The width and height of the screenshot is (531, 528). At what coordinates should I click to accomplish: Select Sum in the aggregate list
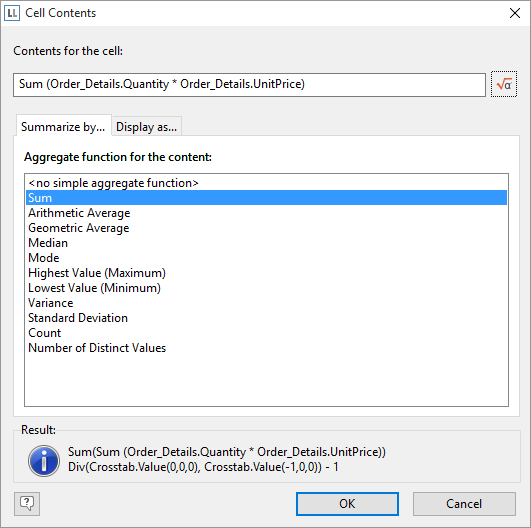tap(267, 198)
